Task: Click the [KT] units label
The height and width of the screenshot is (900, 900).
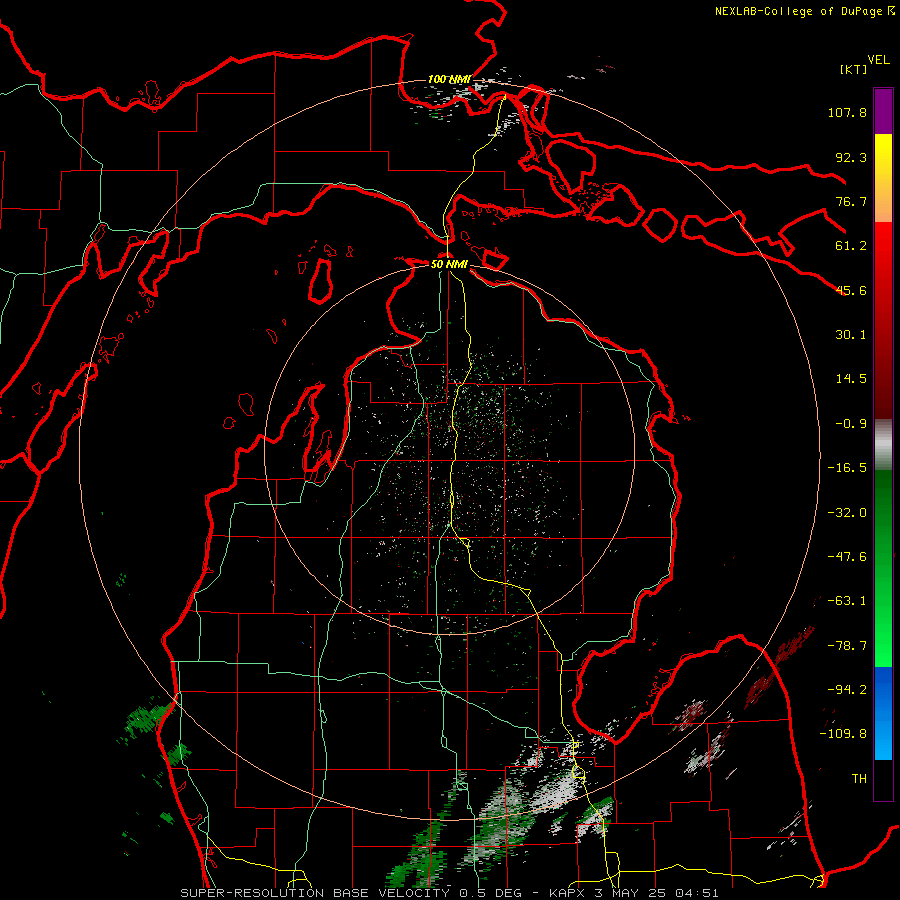Action: click(x=853, y=69)
